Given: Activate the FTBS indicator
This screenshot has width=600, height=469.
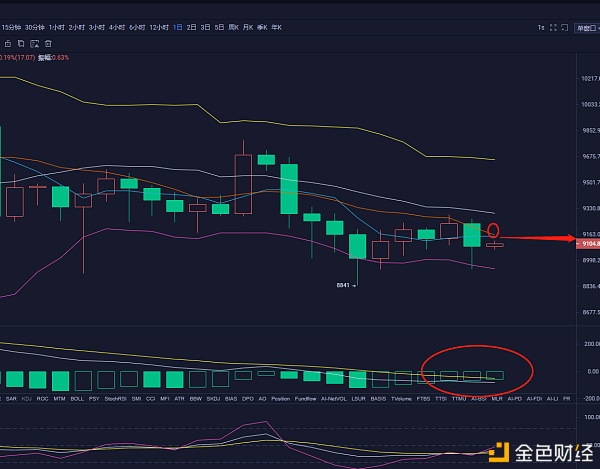Looking at the screenshot, I should [x=423, y=399].
